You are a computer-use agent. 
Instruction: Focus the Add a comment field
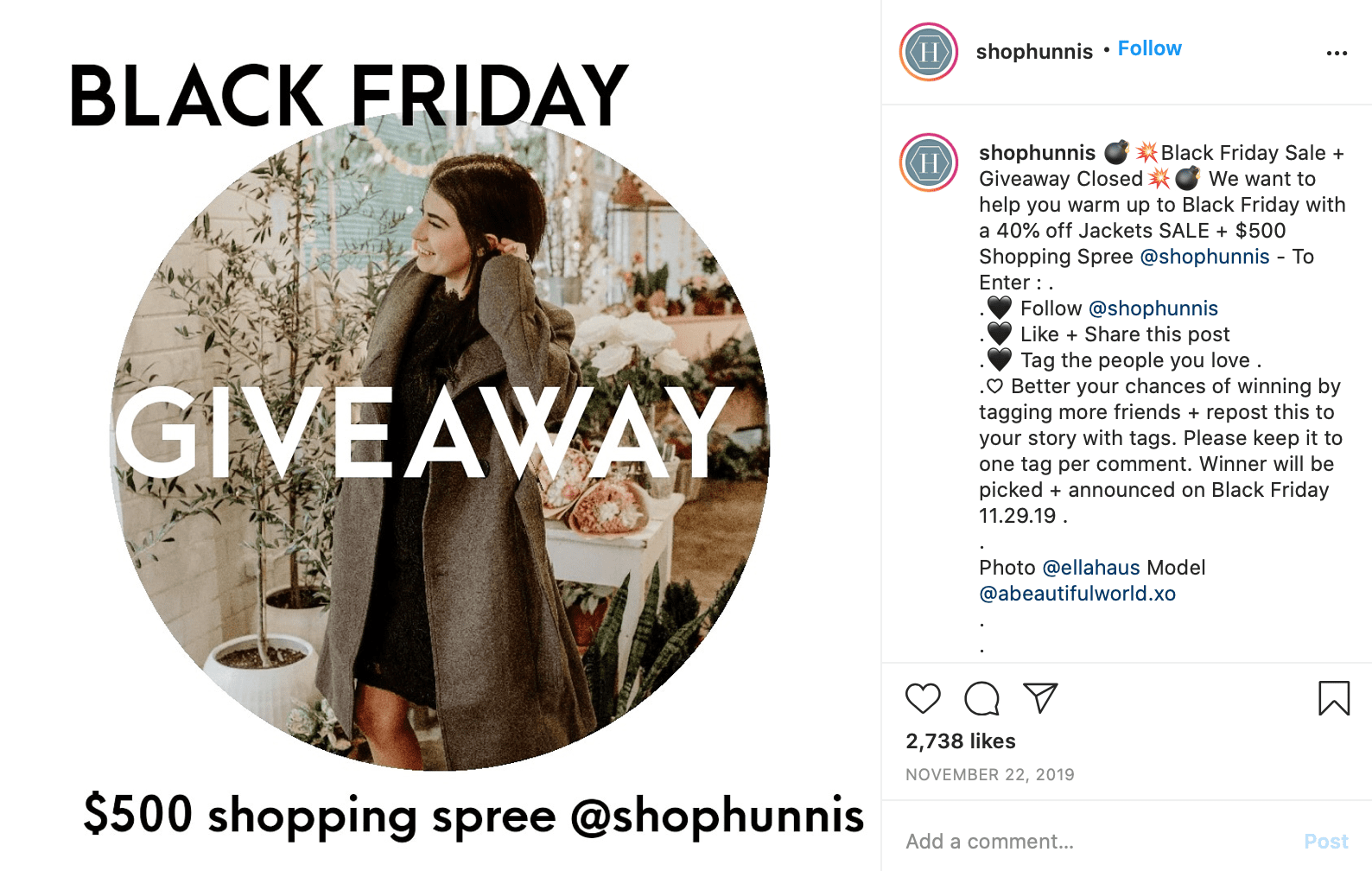point(1097,842)
